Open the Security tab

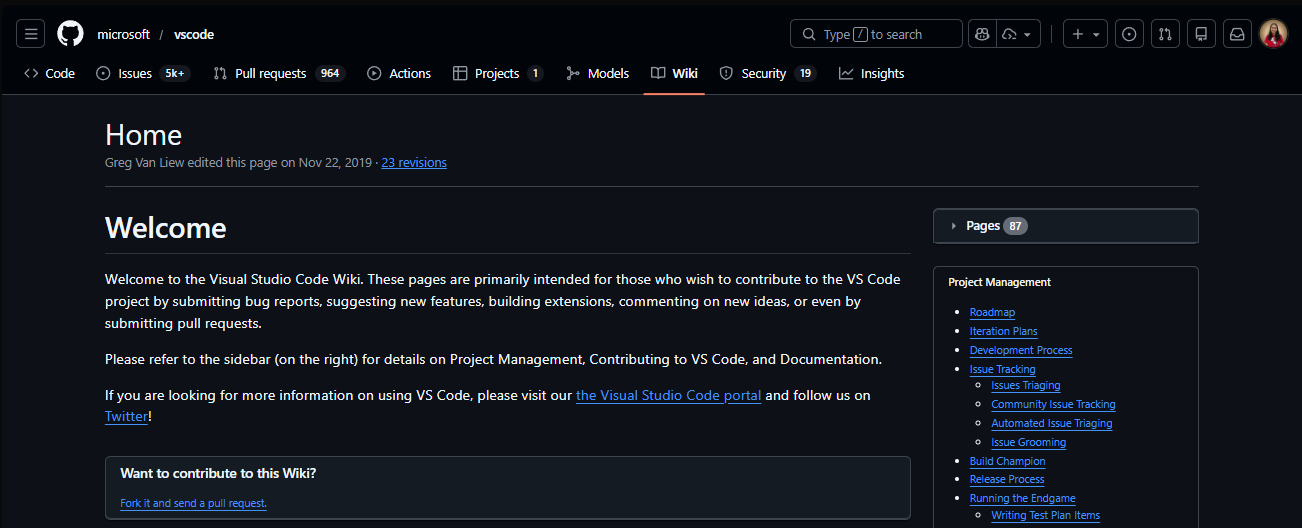[767, 73]
